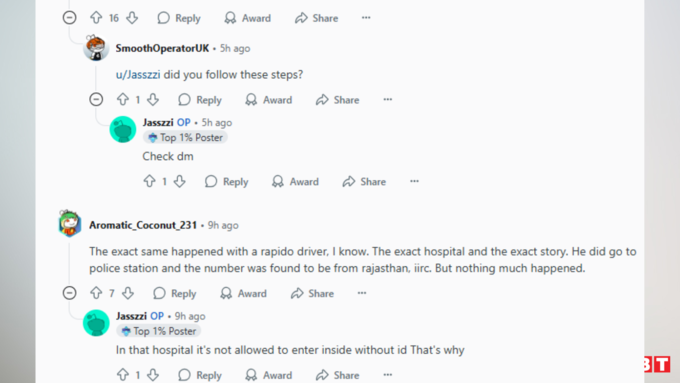Open more options on Aromatic_Coconut_231's comment
The height and width of the screenshot is (383, 680).
click(362, 293)
